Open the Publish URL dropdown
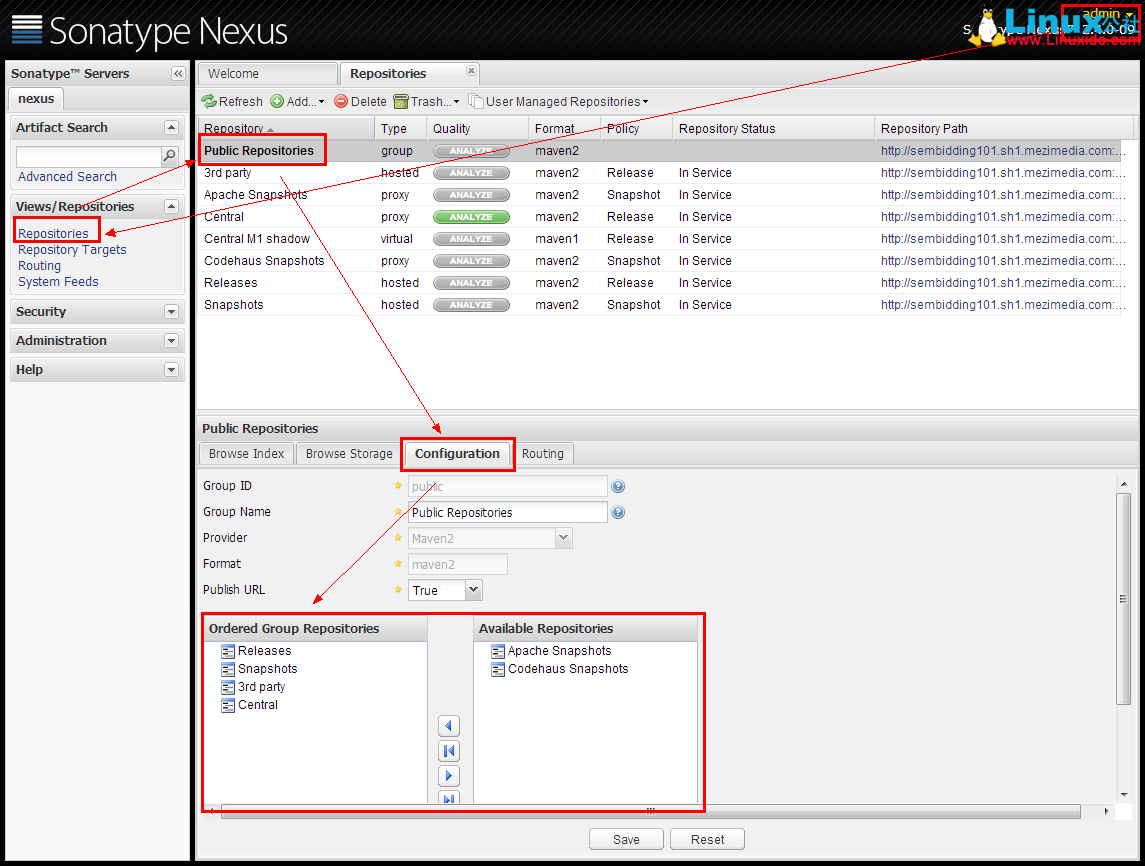This screenshot has height=866, width=1145. pyautogui.click(x=474, y=590)
